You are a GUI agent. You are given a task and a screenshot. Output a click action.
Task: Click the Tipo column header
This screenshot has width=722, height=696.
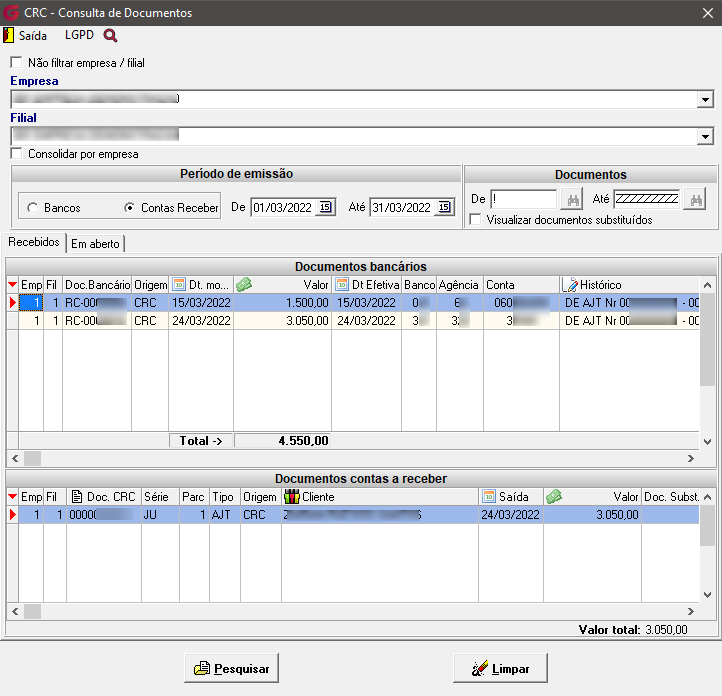point(225,497)
